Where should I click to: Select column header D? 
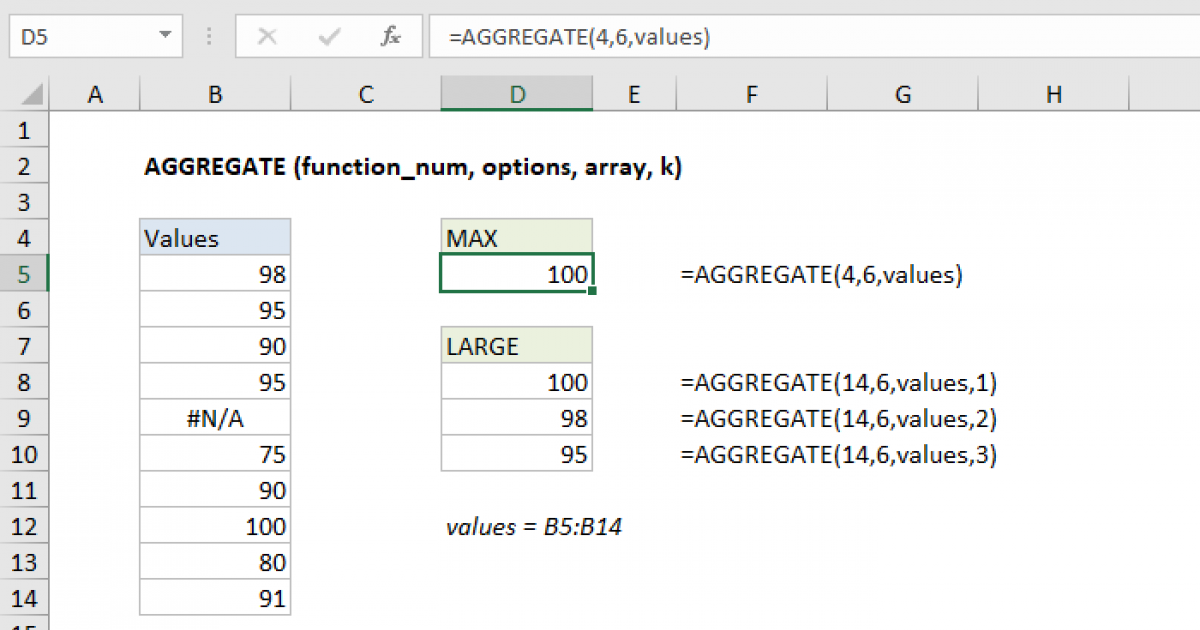[516, 93]
